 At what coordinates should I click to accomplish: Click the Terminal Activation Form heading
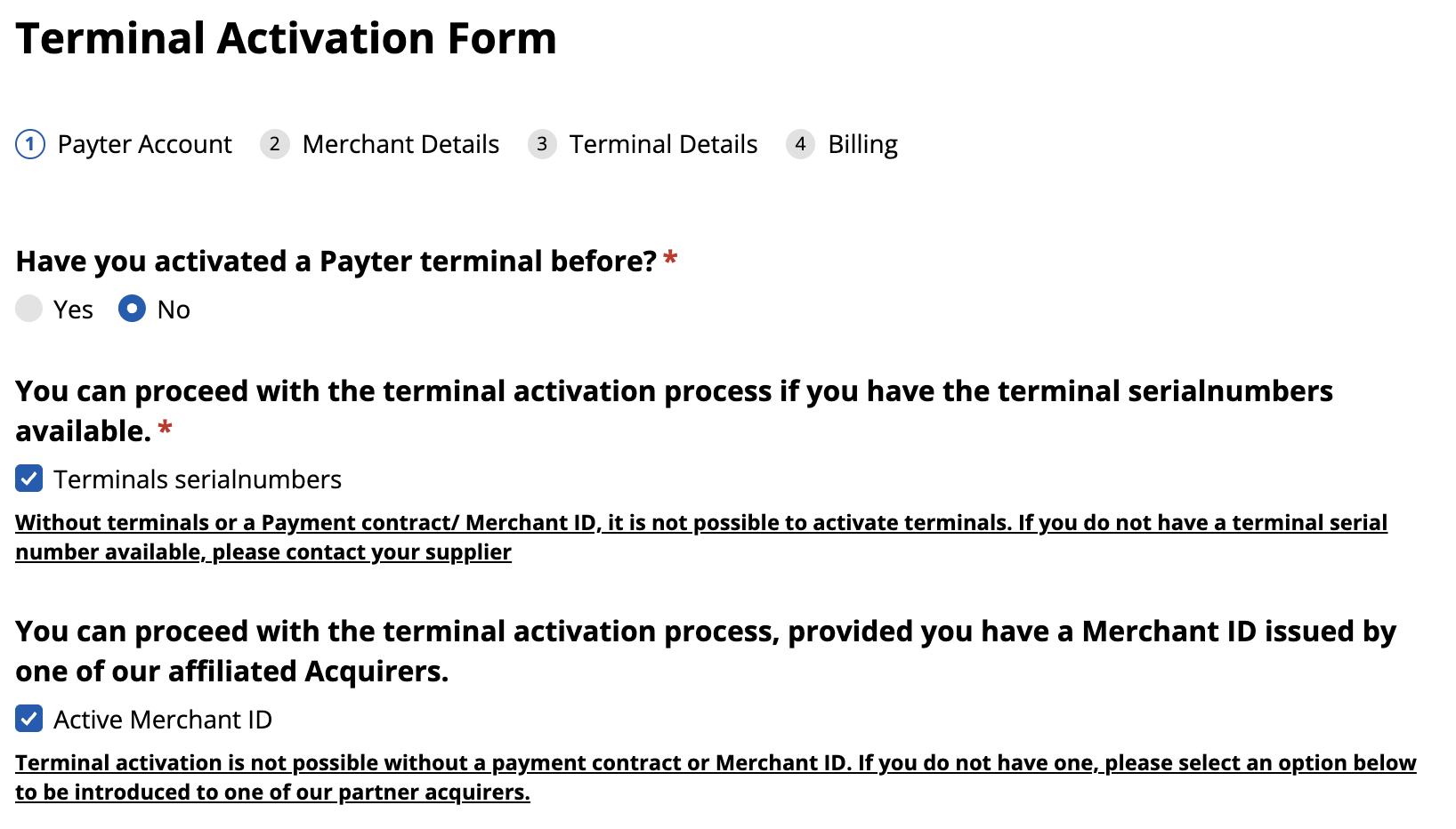286,38
